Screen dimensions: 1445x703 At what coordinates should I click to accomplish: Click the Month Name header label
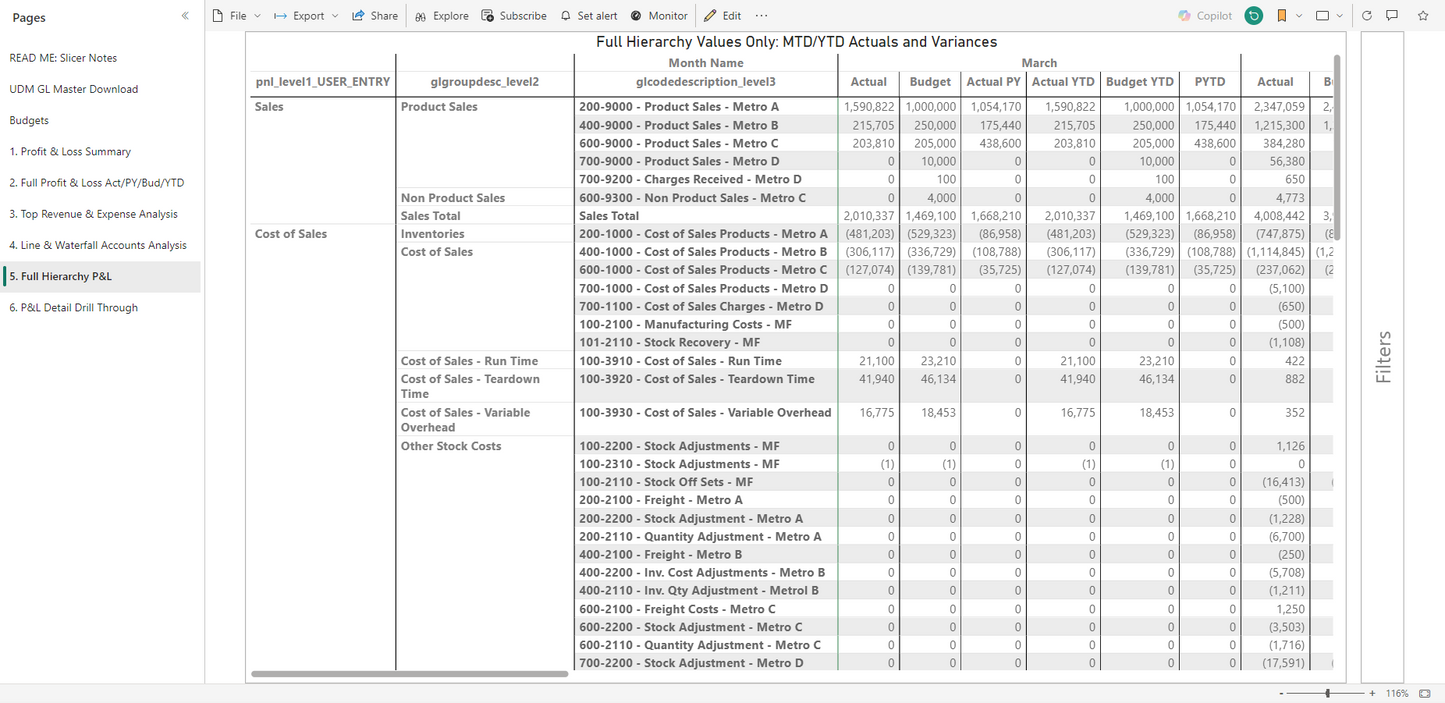(x=706, y=63)
